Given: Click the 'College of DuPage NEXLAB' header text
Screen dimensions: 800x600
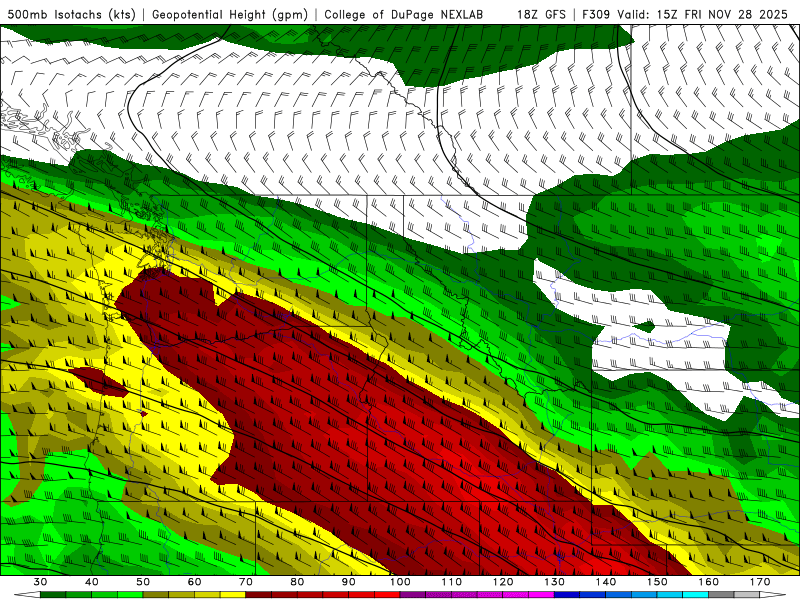Looking at the screenshot, I should coord(403,15).
